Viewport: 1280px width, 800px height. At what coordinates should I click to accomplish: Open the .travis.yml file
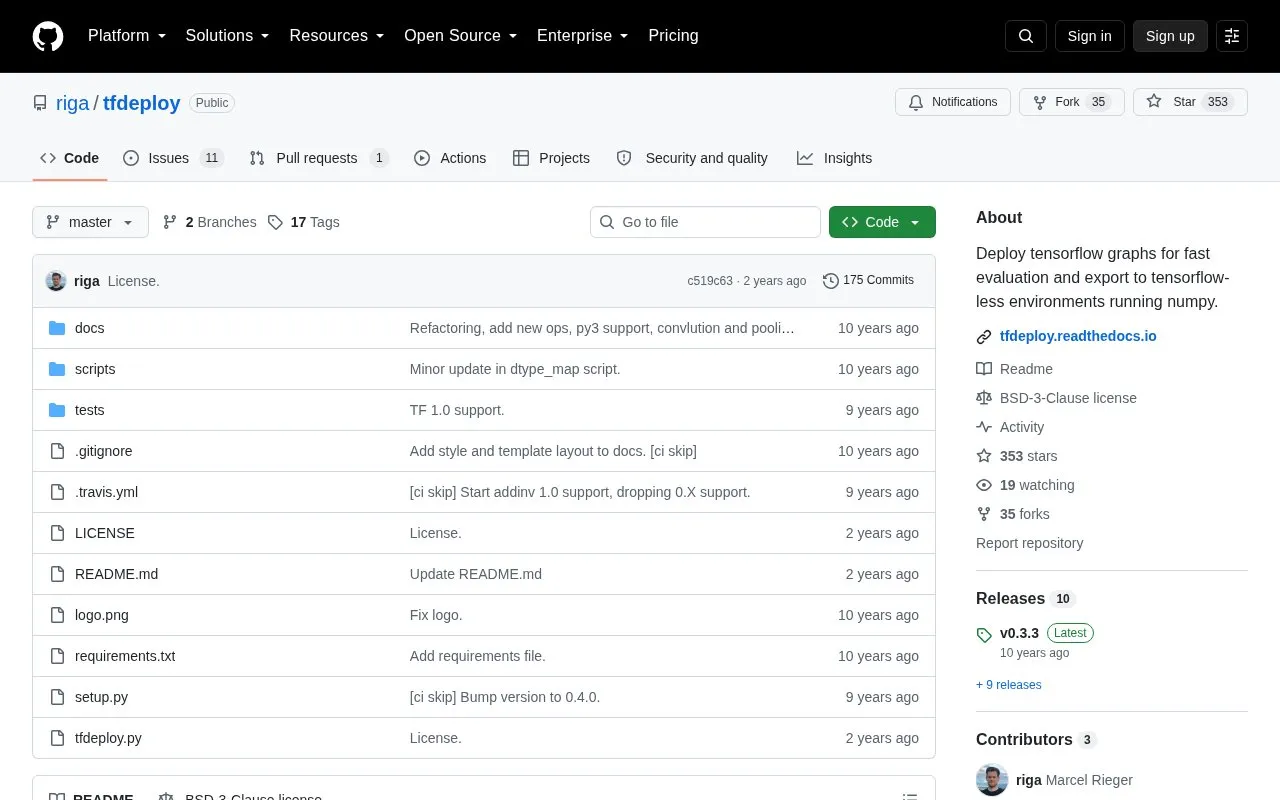pyautogui.click(x=106, y=492)
